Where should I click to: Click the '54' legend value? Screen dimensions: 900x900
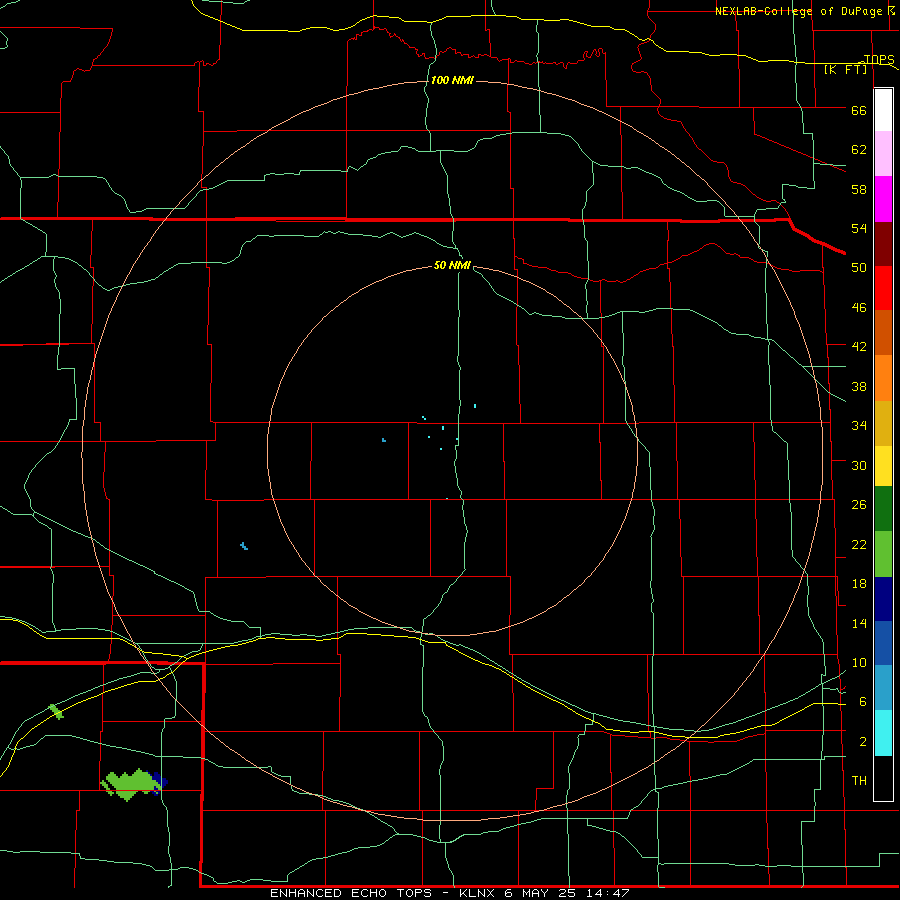(x=859, y=228)
